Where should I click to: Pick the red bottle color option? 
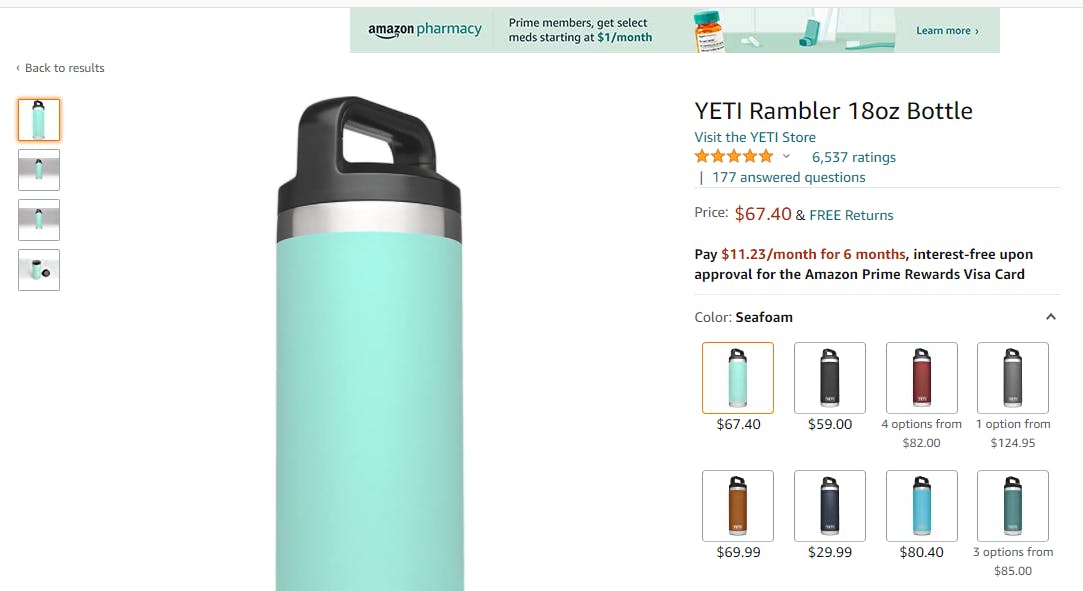[x=921, y=377]
